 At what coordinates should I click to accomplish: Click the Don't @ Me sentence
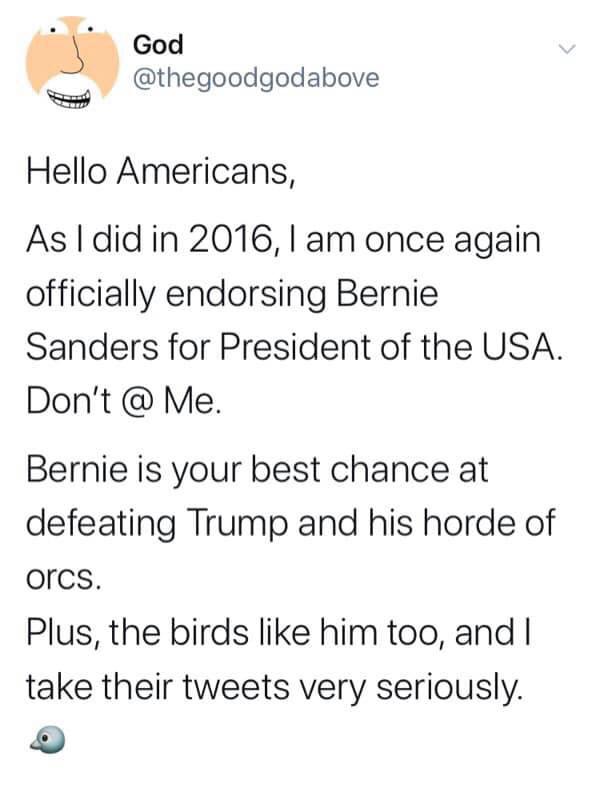(124, 402)
